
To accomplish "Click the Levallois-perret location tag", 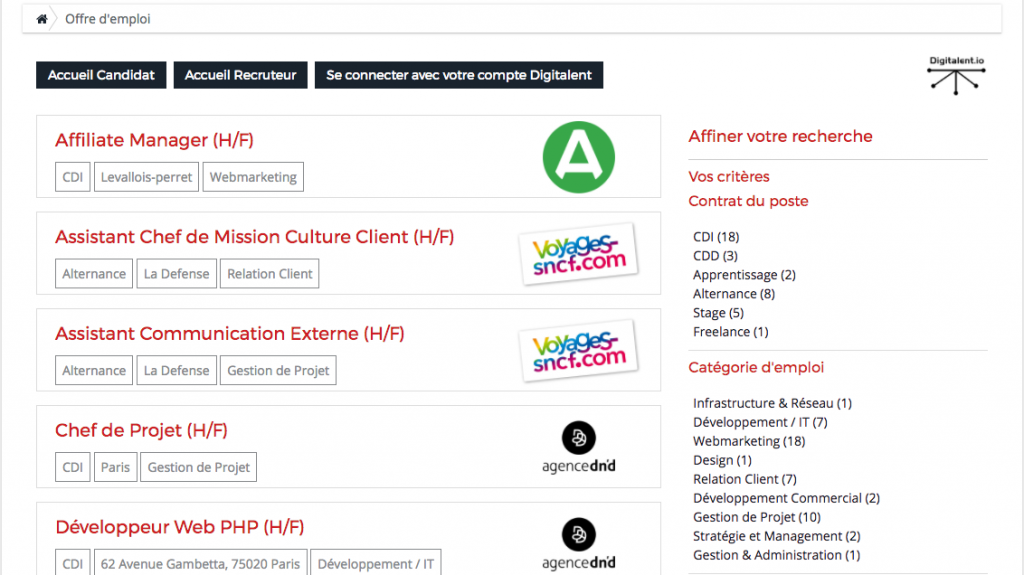I will click(146, 177).
